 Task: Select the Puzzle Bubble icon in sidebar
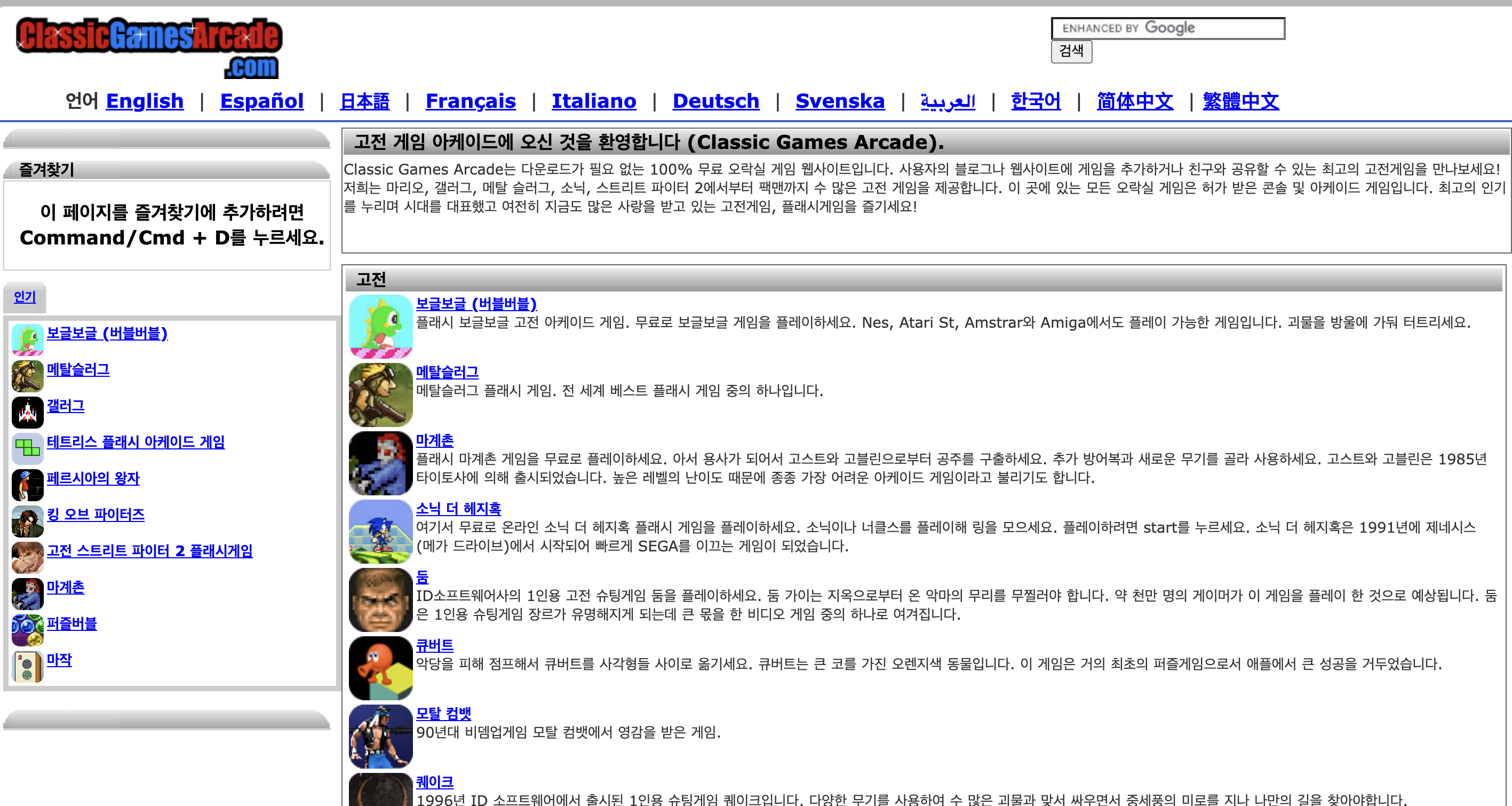(x=28, y=630)
